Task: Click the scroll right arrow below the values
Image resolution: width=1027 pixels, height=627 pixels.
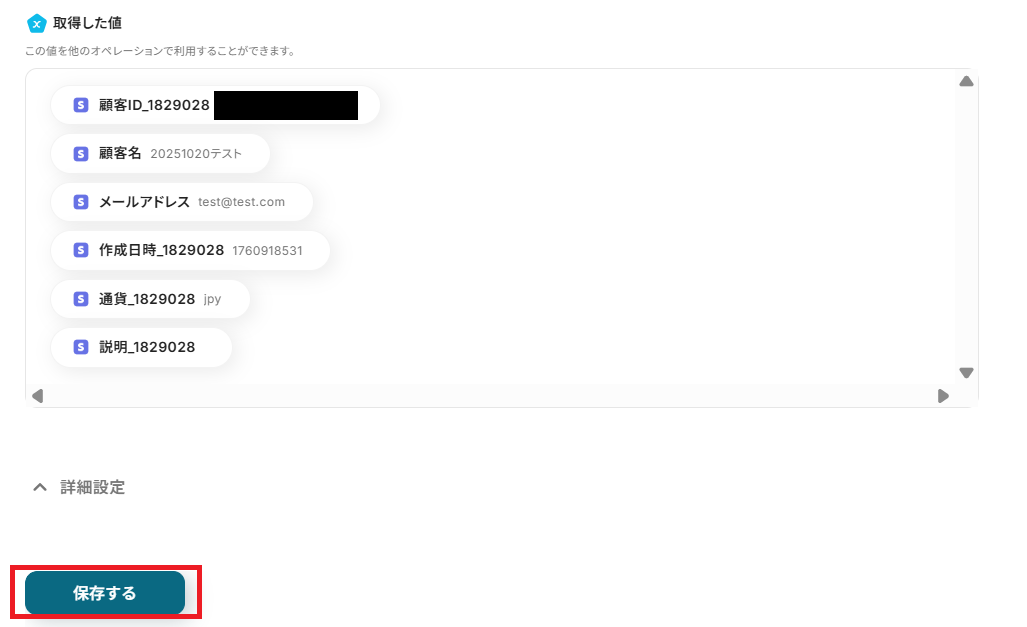Action: coord(943,396)
